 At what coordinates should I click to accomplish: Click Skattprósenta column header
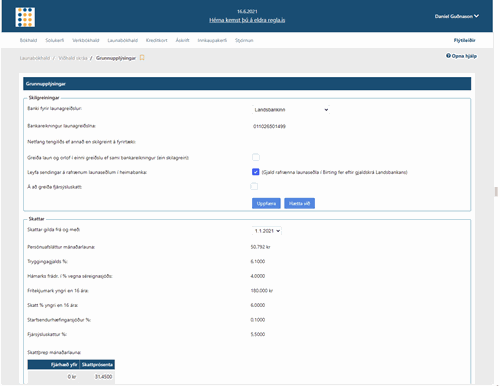97,364
